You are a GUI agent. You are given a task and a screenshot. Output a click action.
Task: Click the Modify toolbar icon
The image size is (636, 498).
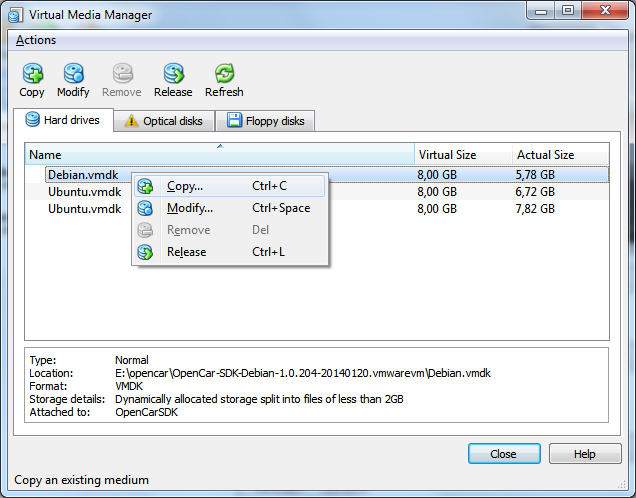pyautogui.click(x=73, y=73)
